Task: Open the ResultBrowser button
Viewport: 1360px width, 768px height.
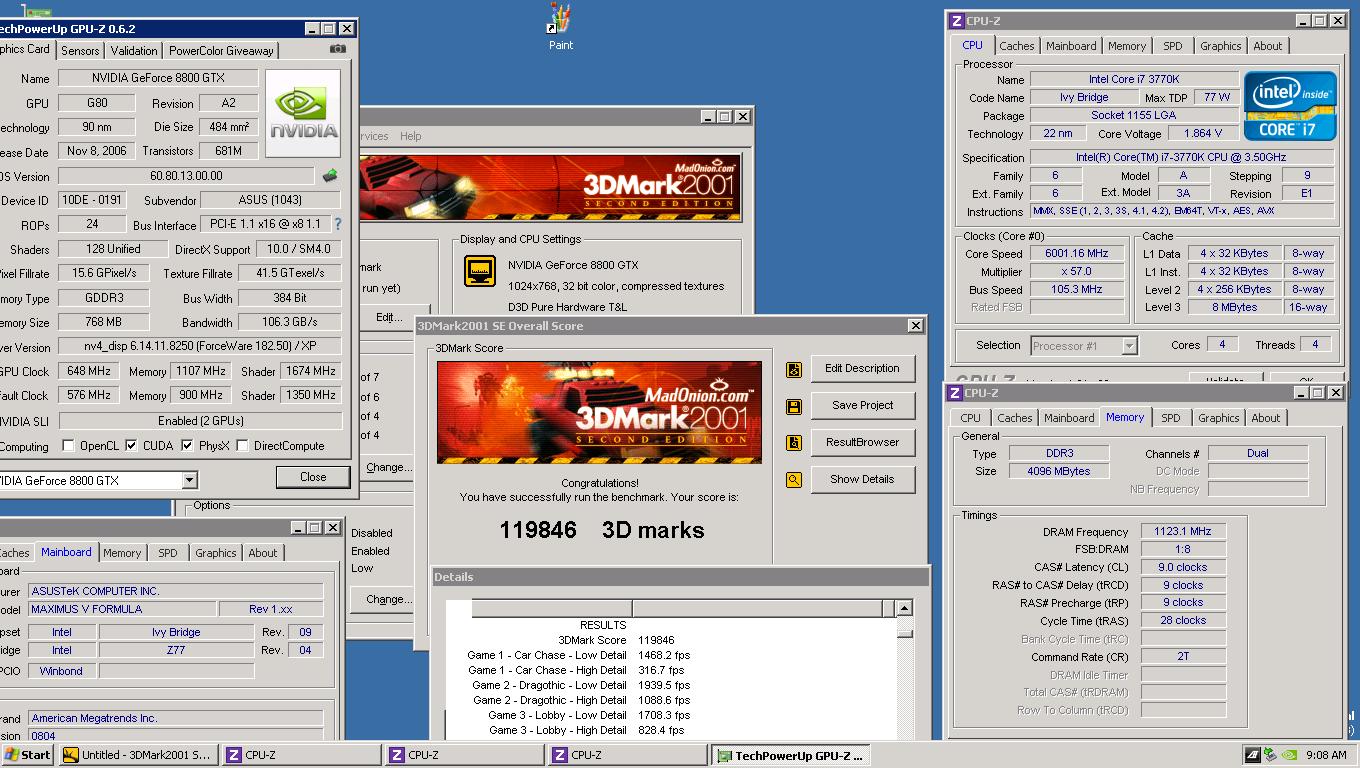Action: (x=862, y=443)
